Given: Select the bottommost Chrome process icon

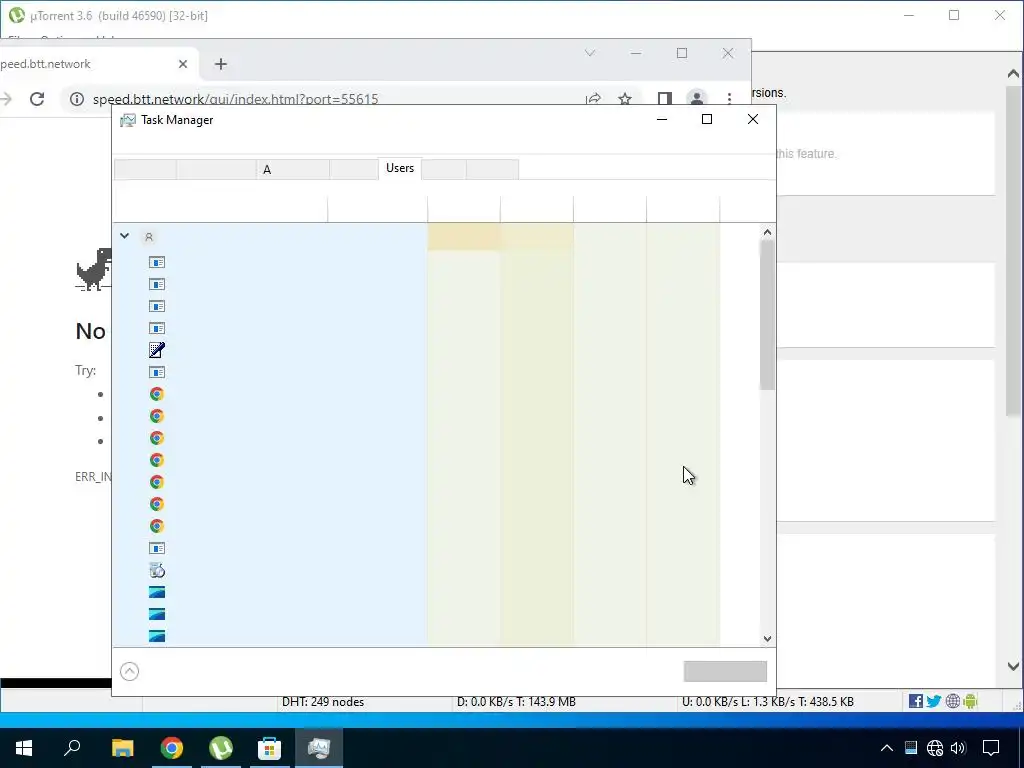Looking at the screenshot, I should point(157,526).
